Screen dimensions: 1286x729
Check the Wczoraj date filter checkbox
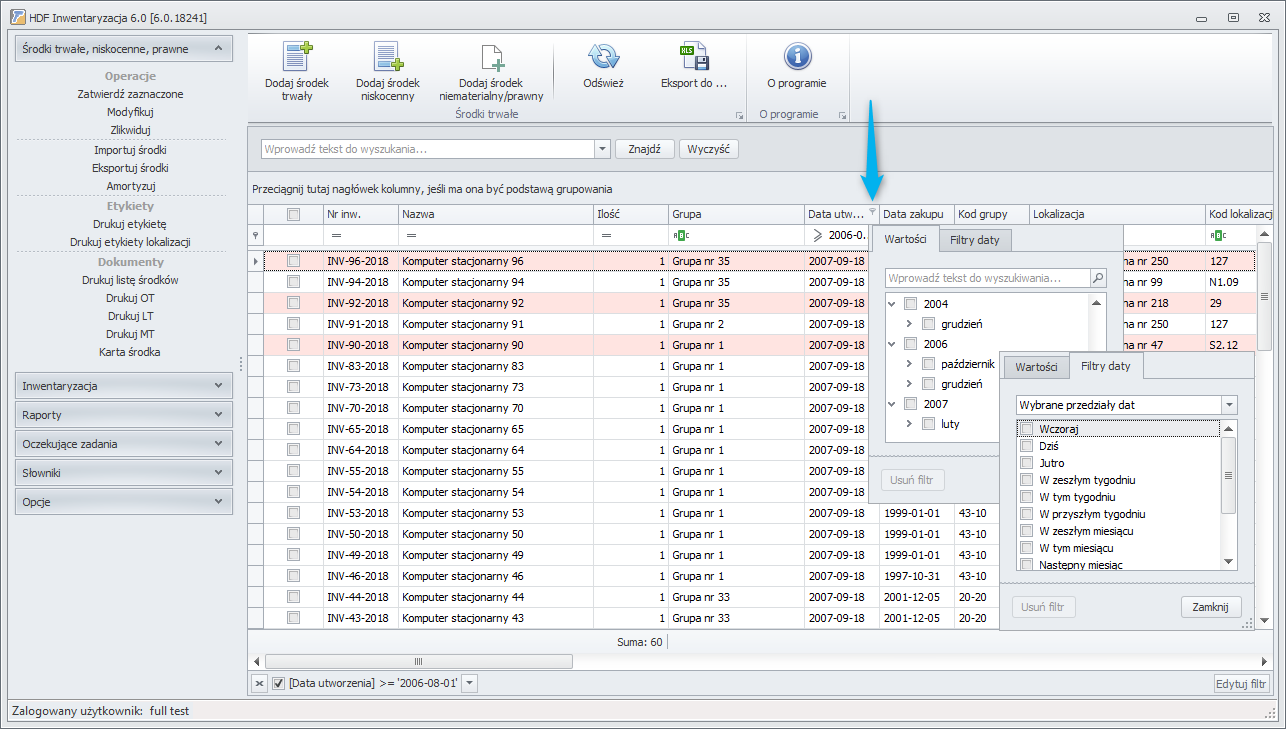(1026, 429)
